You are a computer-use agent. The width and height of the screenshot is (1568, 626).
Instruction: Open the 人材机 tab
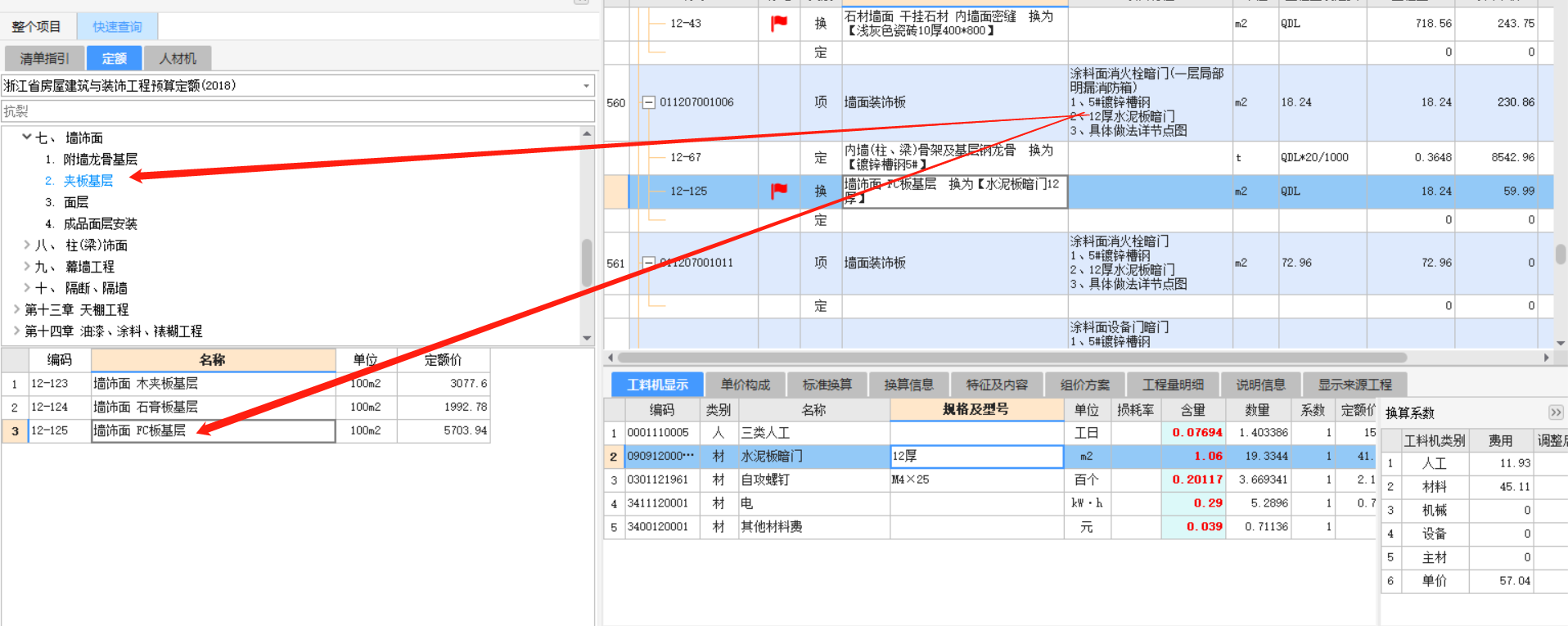pyautogui.click(x=178, y=58)
